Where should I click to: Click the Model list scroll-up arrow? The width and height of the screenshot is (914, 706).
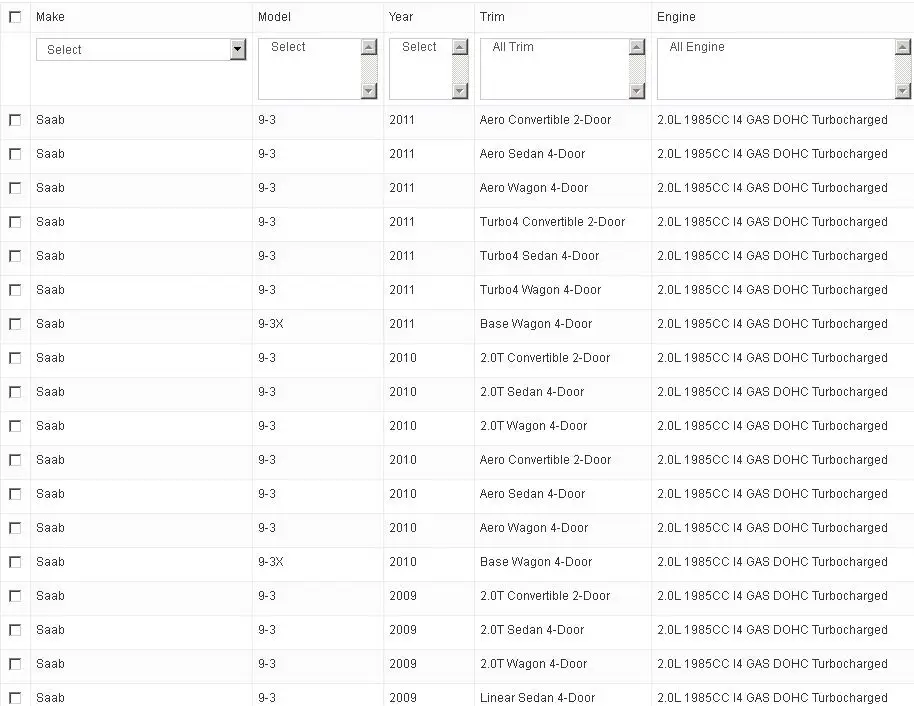tap(369, 47)
